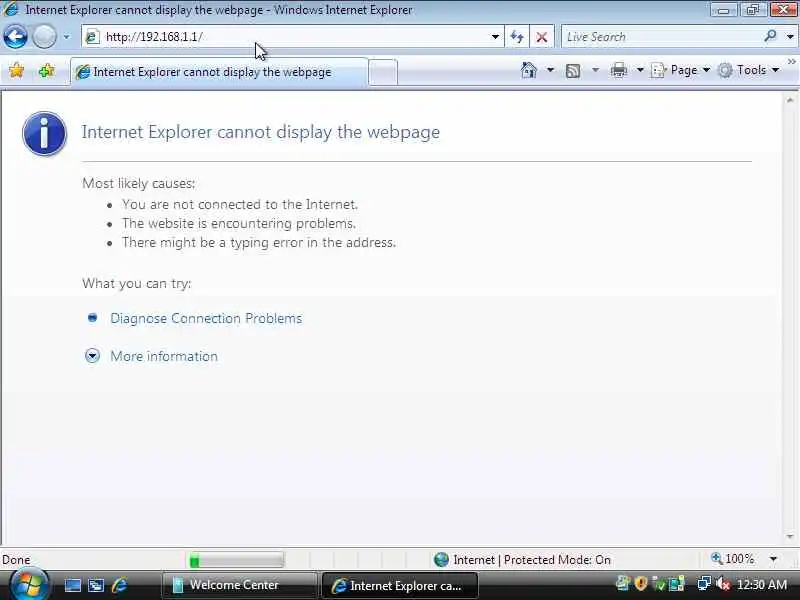Click the page icon in address bar
Screen dimensions: 800x600
pos(92,37)
